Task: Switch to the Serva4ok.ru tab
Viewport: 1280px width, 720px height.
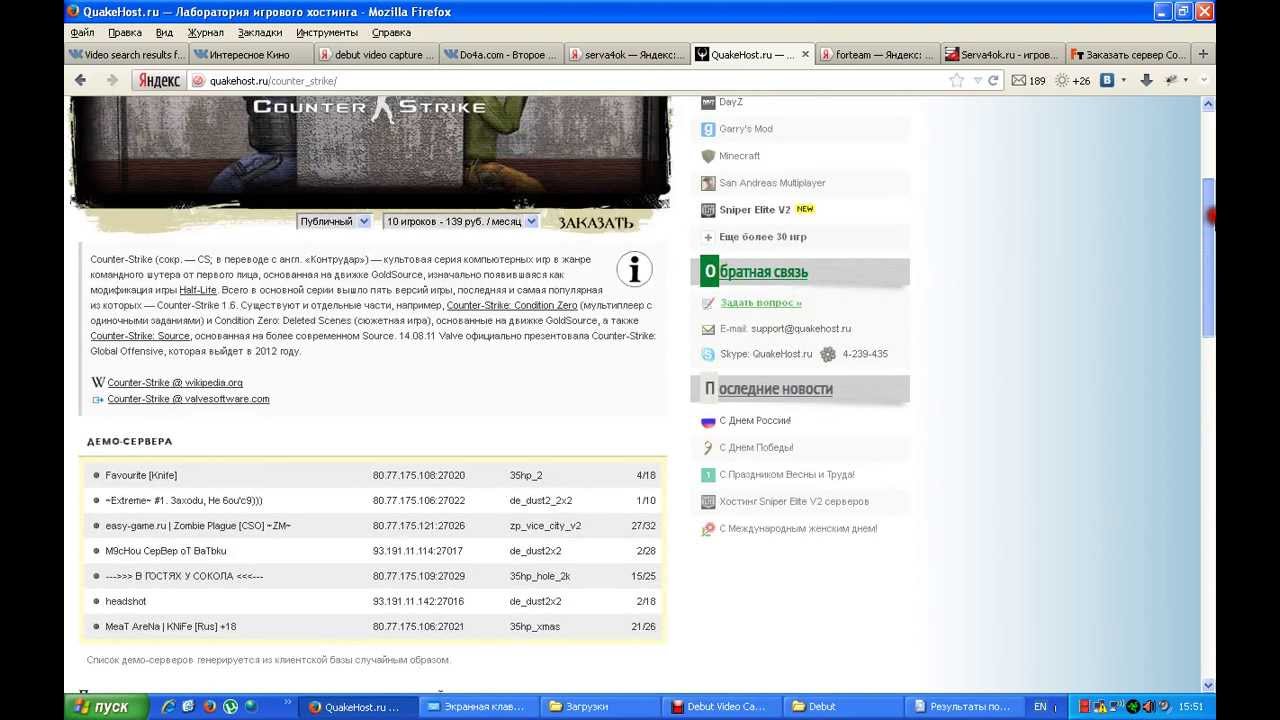Action: 1002,55
